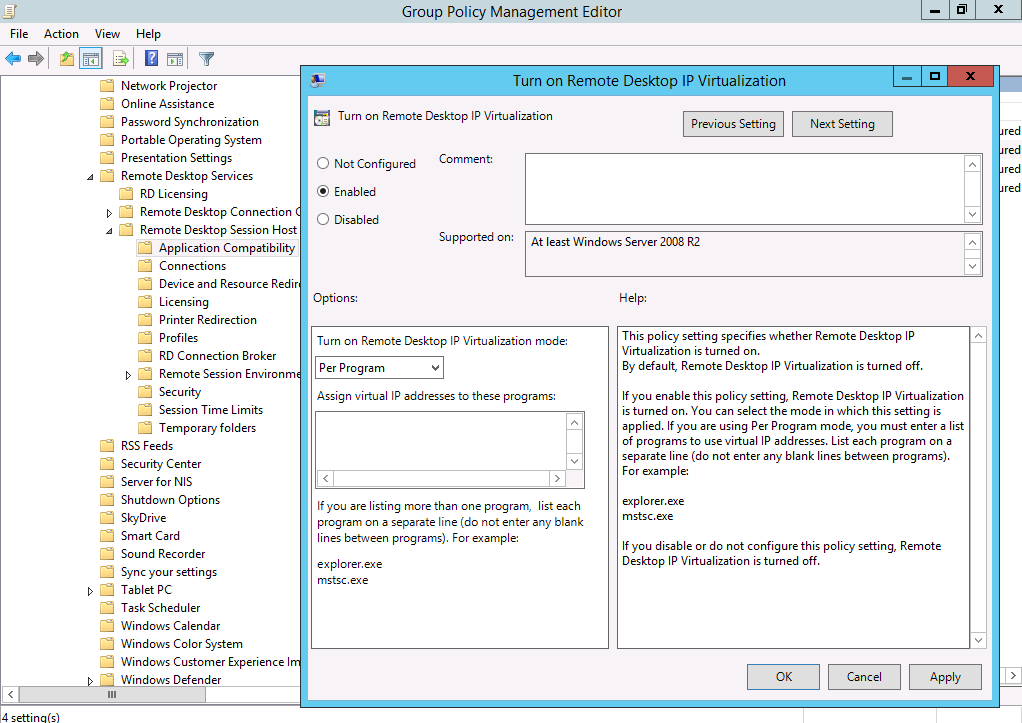
Task: Click the Filter funnel icon in the toolbar
Action: coord(206,59)
